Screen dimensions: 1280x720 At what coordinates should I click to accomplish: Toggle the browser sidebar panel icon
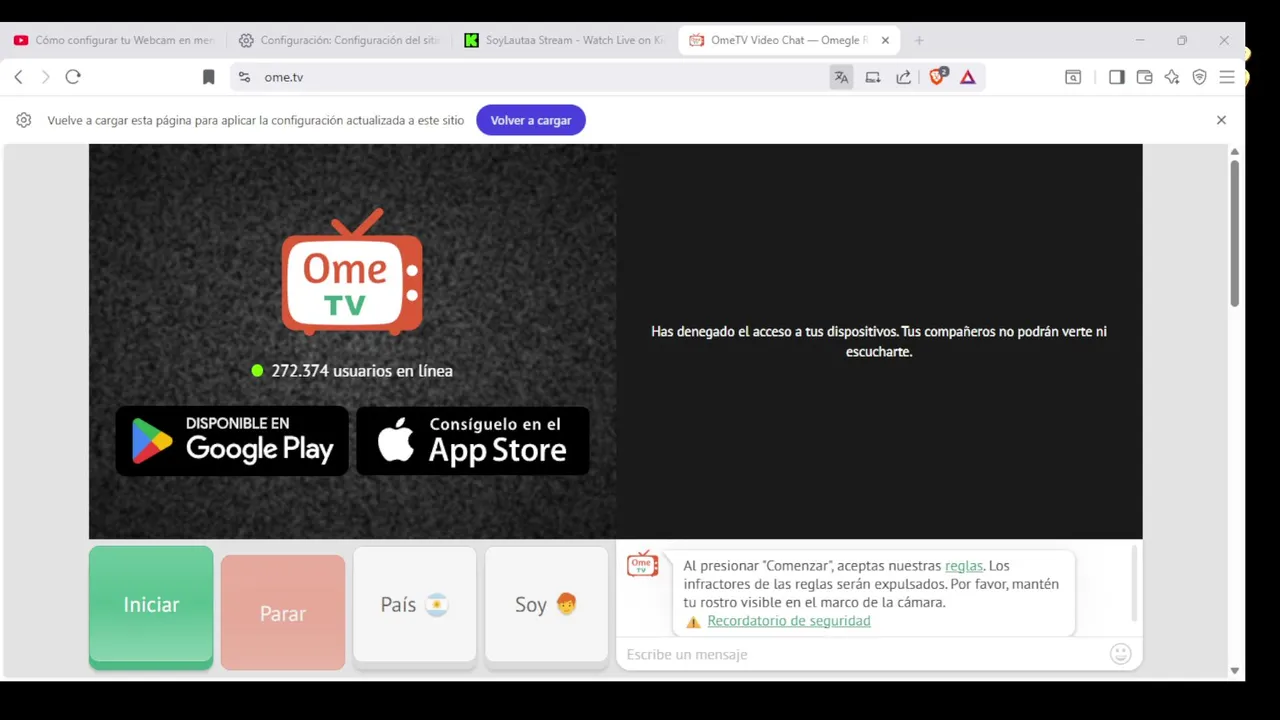click(1117, 77)
